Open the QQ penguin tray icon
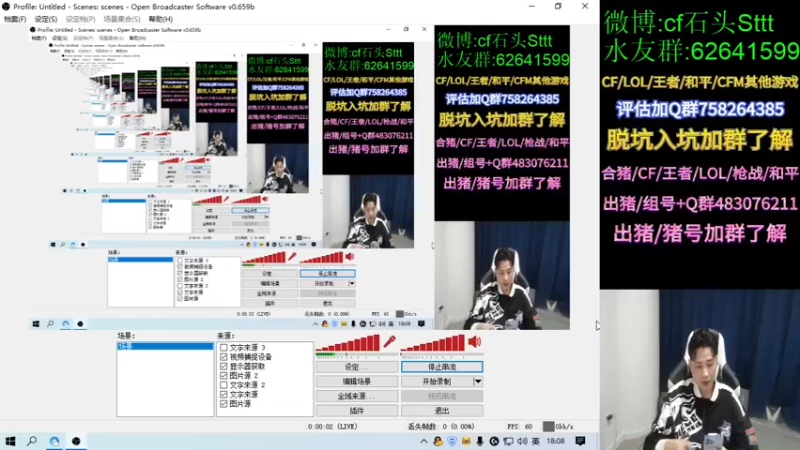800x450 pixels. tap(438, 441)
